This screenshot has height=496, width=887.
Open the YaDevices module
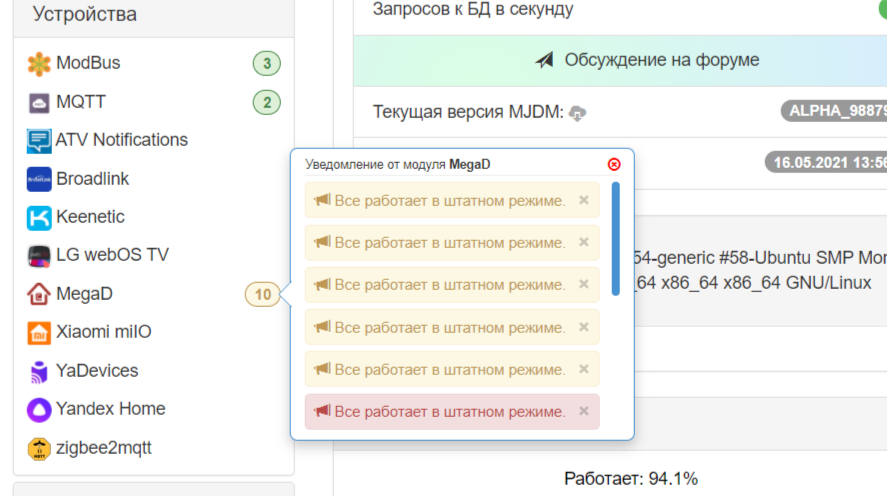click(97, 370)
